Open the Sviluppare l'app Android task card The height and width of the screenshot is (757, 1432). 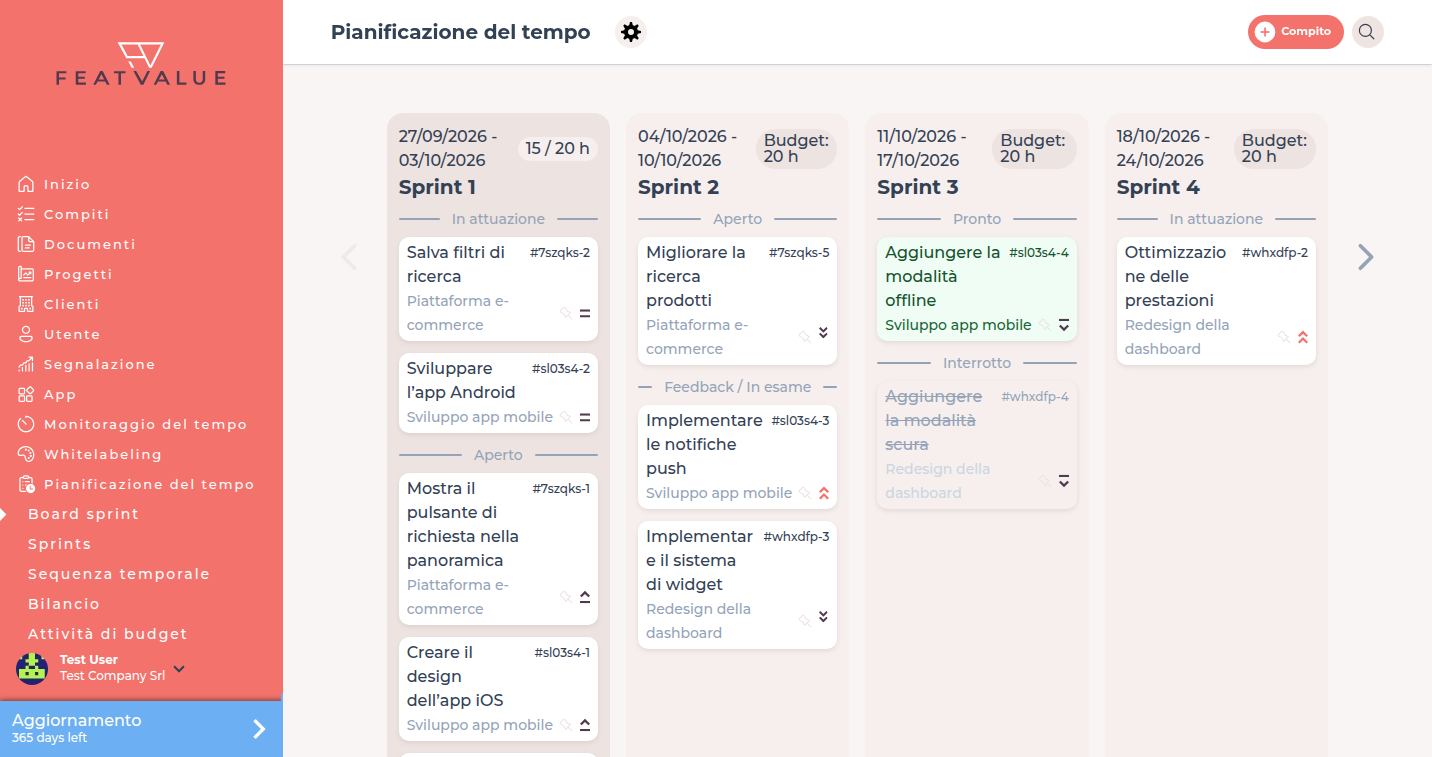[x=498, y=393]
